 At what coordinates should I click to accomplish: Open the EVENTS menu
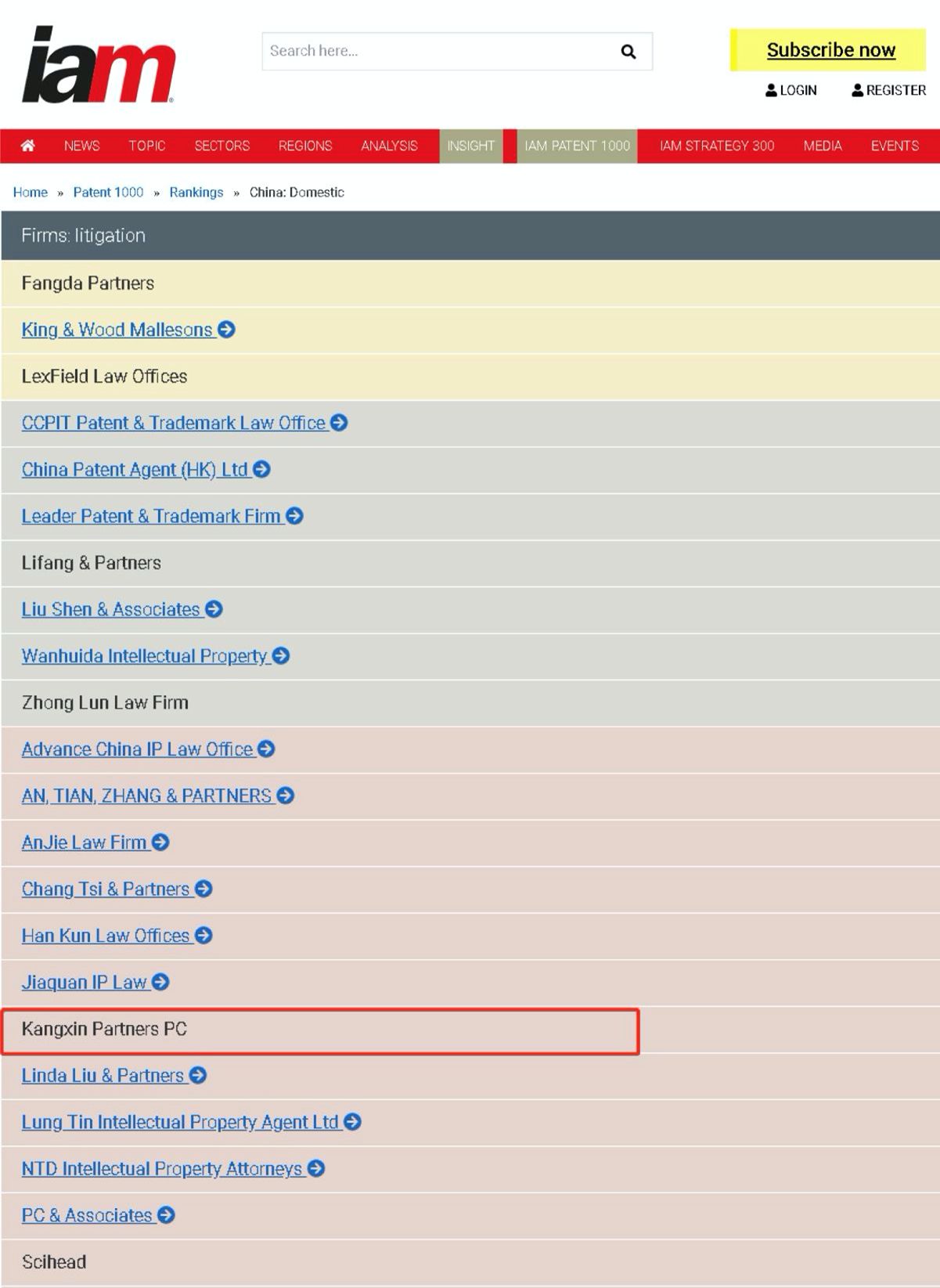tap(895, 146)
